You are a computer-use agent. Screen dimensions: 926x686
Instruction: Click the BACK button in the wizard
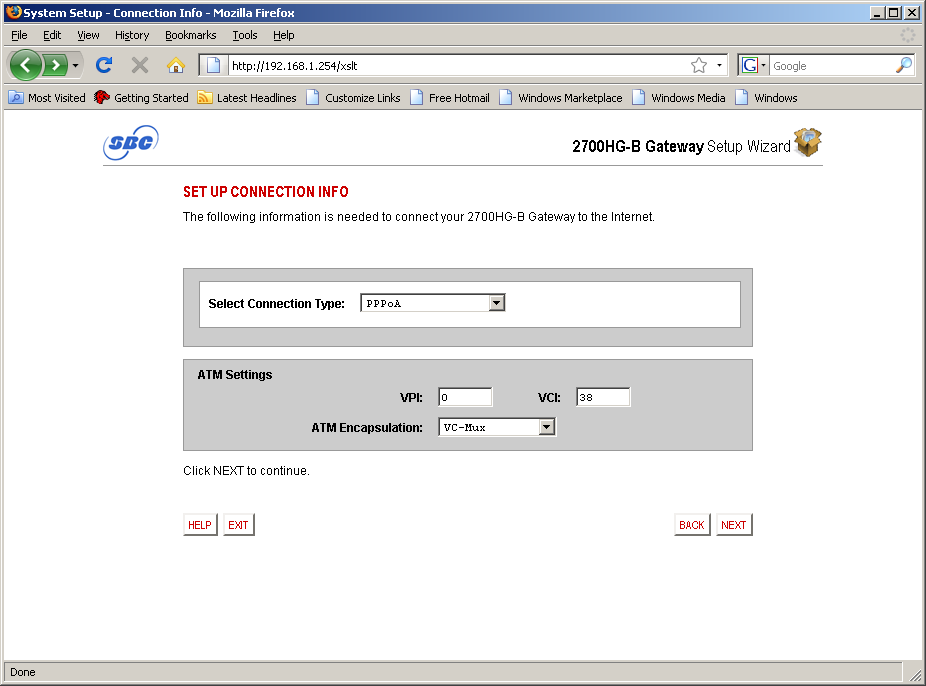click(692, 525)
